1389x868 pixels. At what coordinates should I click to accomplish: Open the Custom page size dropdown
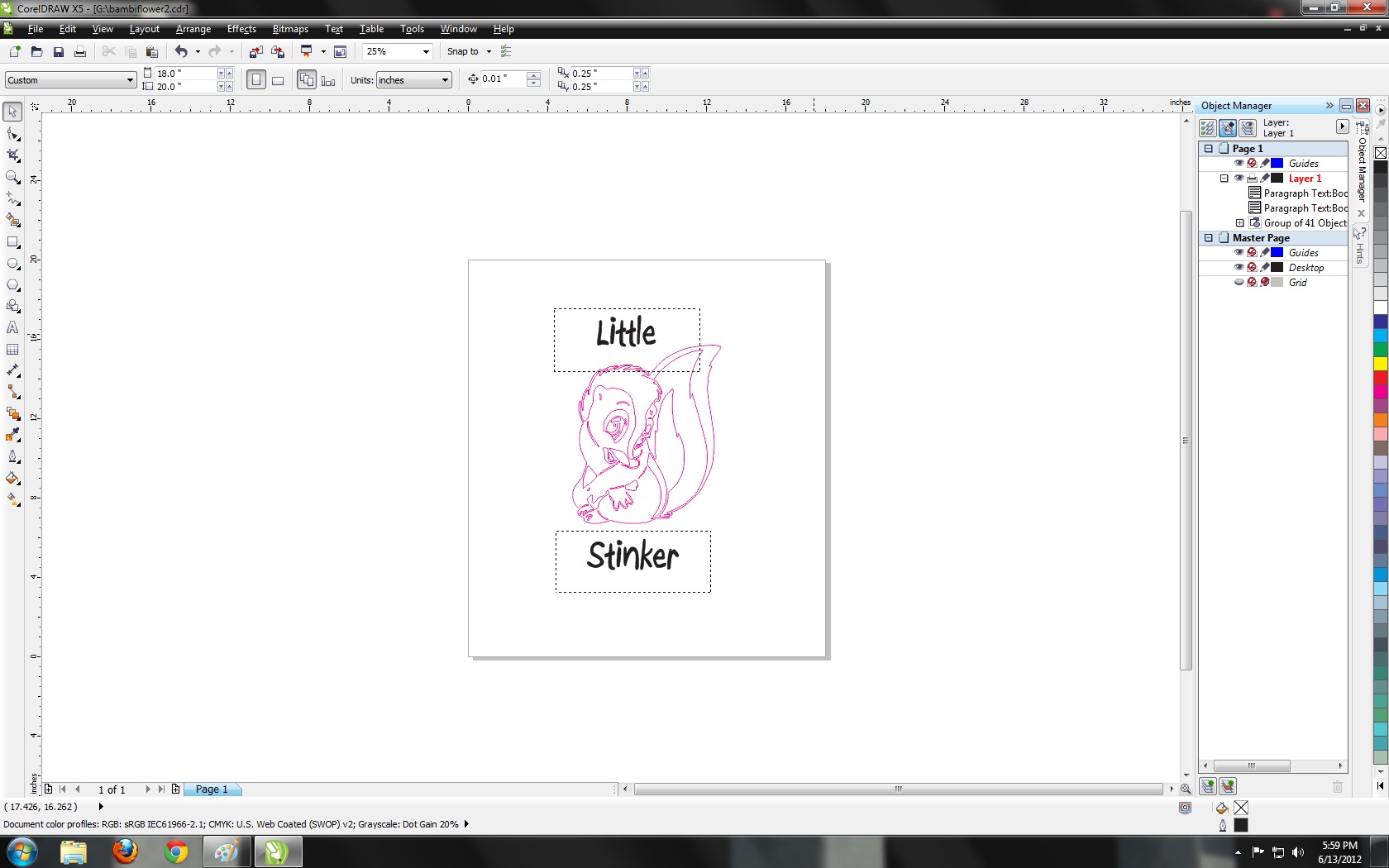(x=130, y=80)
